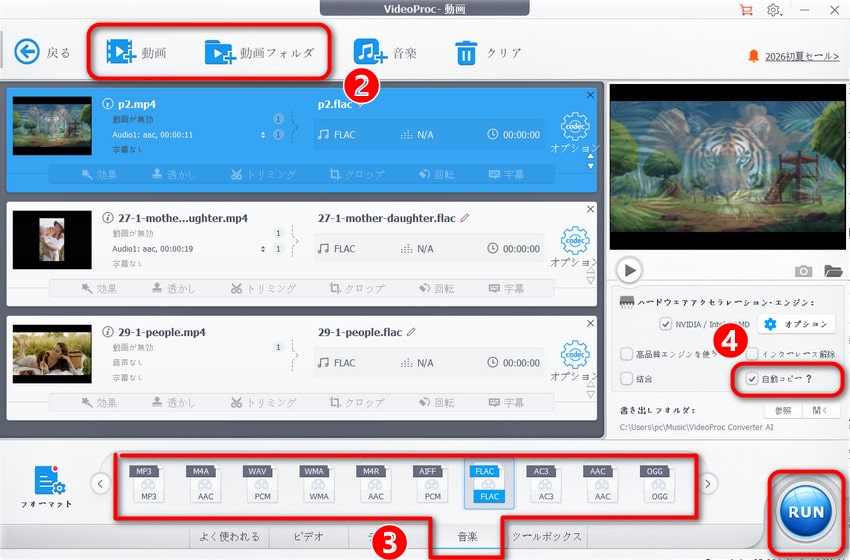
Task: Take a snapshot with the camera icon
Action: (x=803, y=271)
